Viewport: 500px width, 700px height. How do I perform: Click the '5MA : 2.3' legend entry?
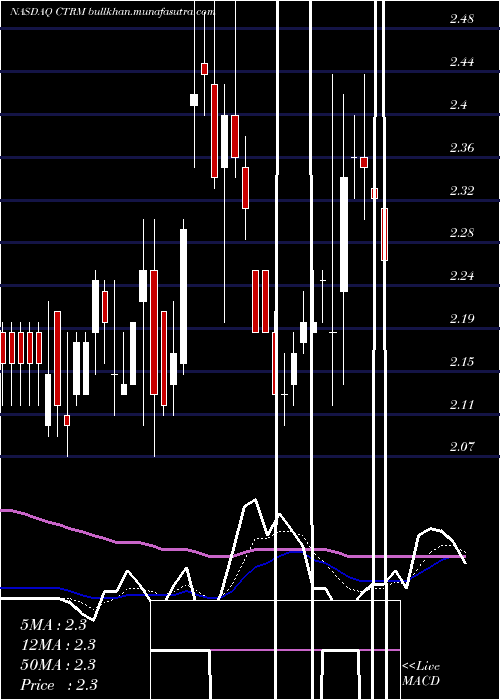[53, 625]
